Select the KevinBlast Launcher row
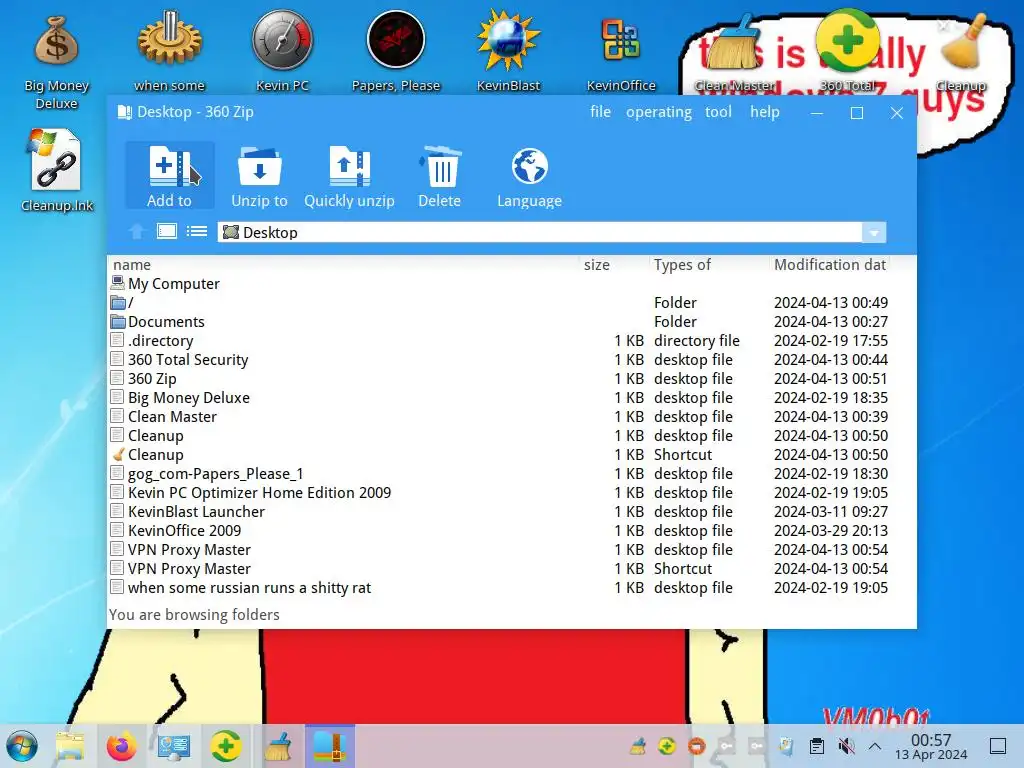 [x=500, y=511]
